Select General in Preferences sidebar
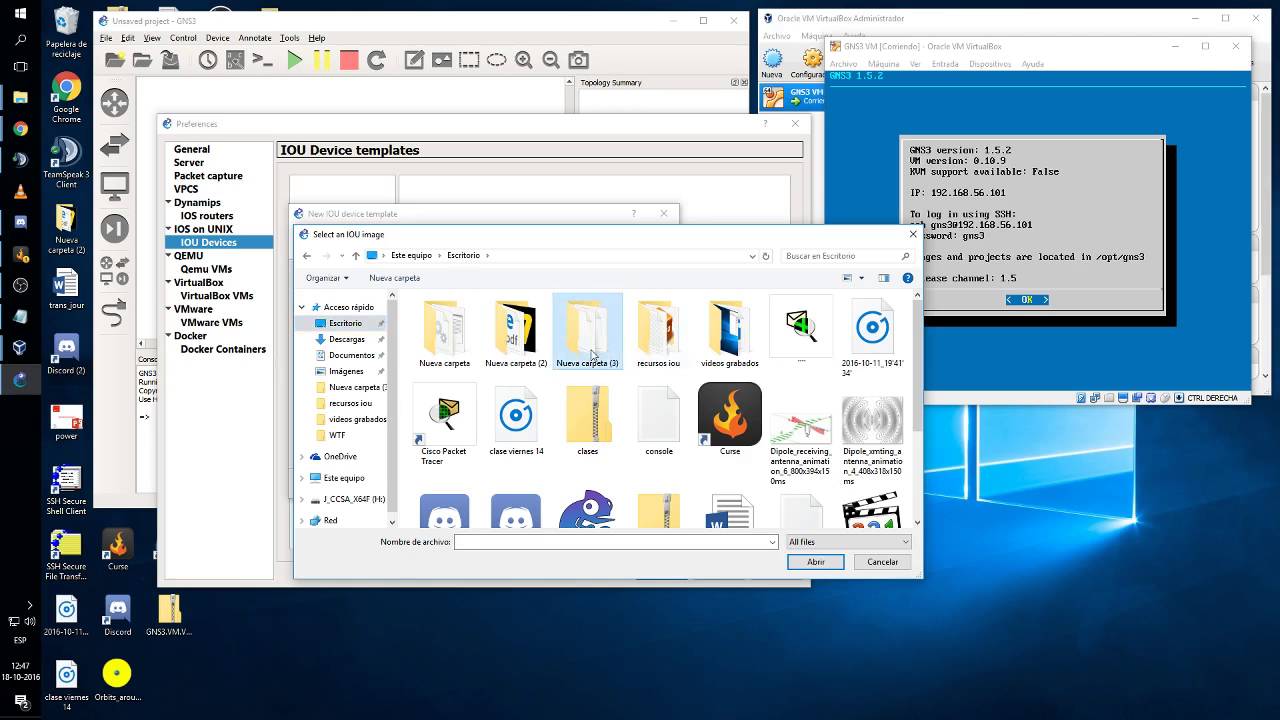This screenshot has height=720, width=1280. pyautogui.click(x=192, y=149)
